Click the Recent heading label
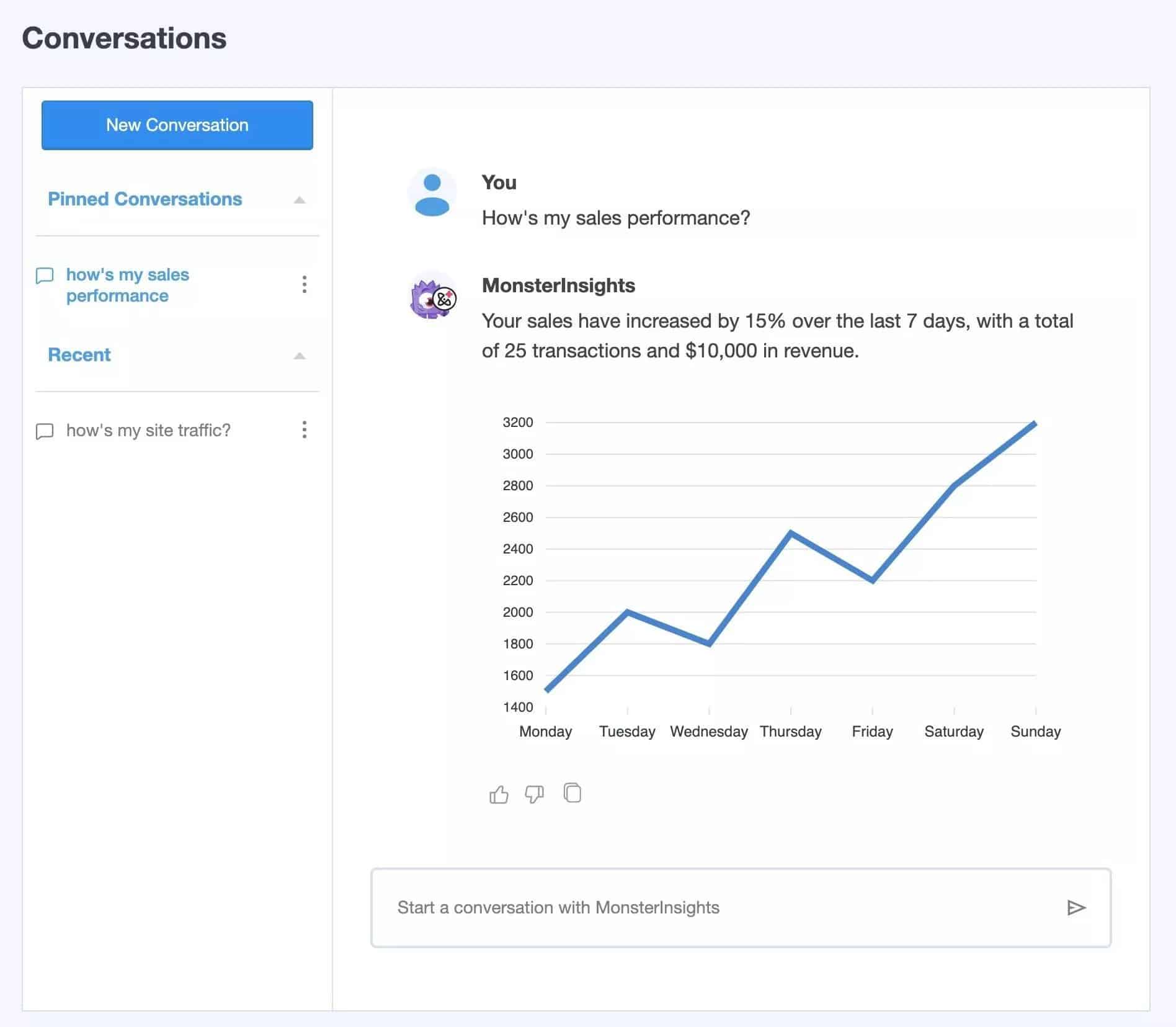The width and height of the screenshot is (1176, 1027). tap(79, 355)
